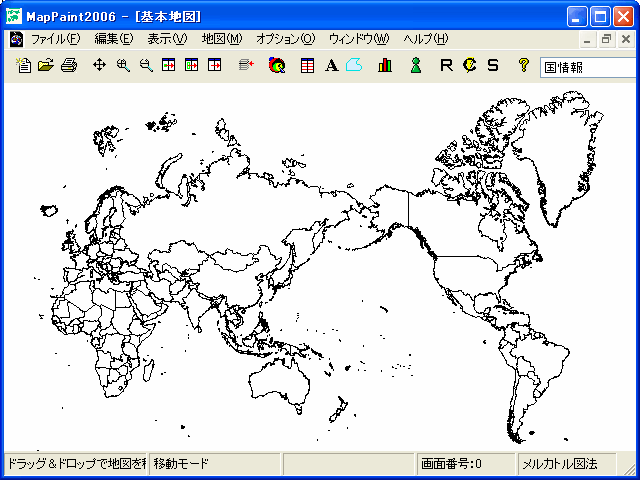Click the yellow question mark help icon
Screen dimensions: 640x480
click(x=522, y=66)
